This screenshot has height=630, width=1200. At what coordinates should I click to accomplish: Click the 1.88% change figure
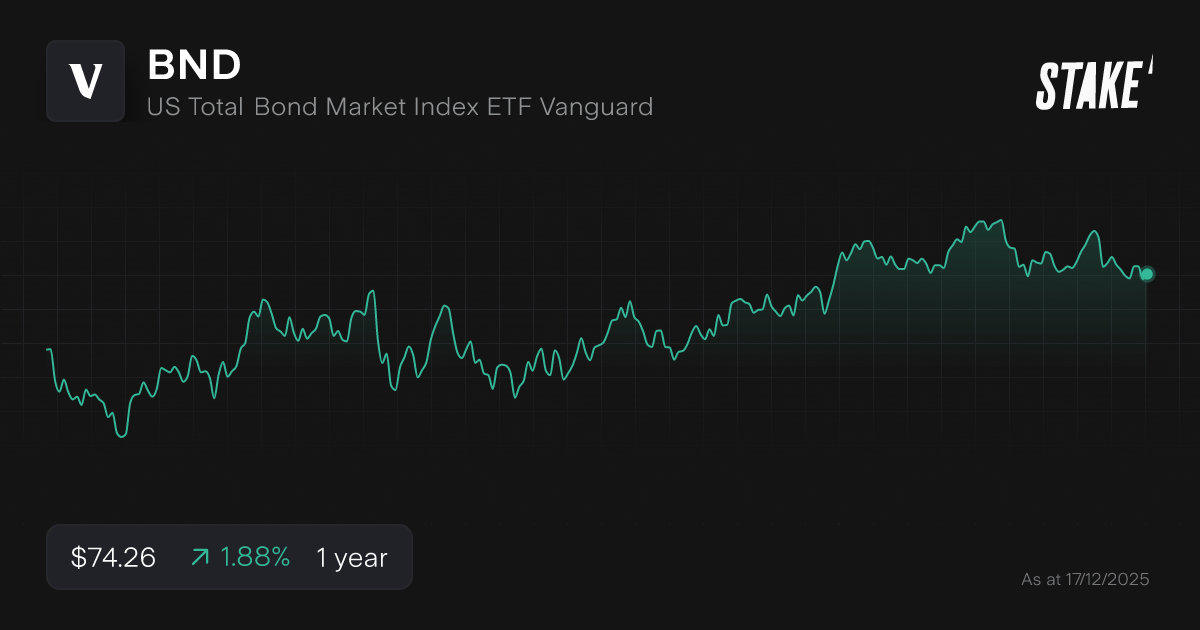pos(253,558)
